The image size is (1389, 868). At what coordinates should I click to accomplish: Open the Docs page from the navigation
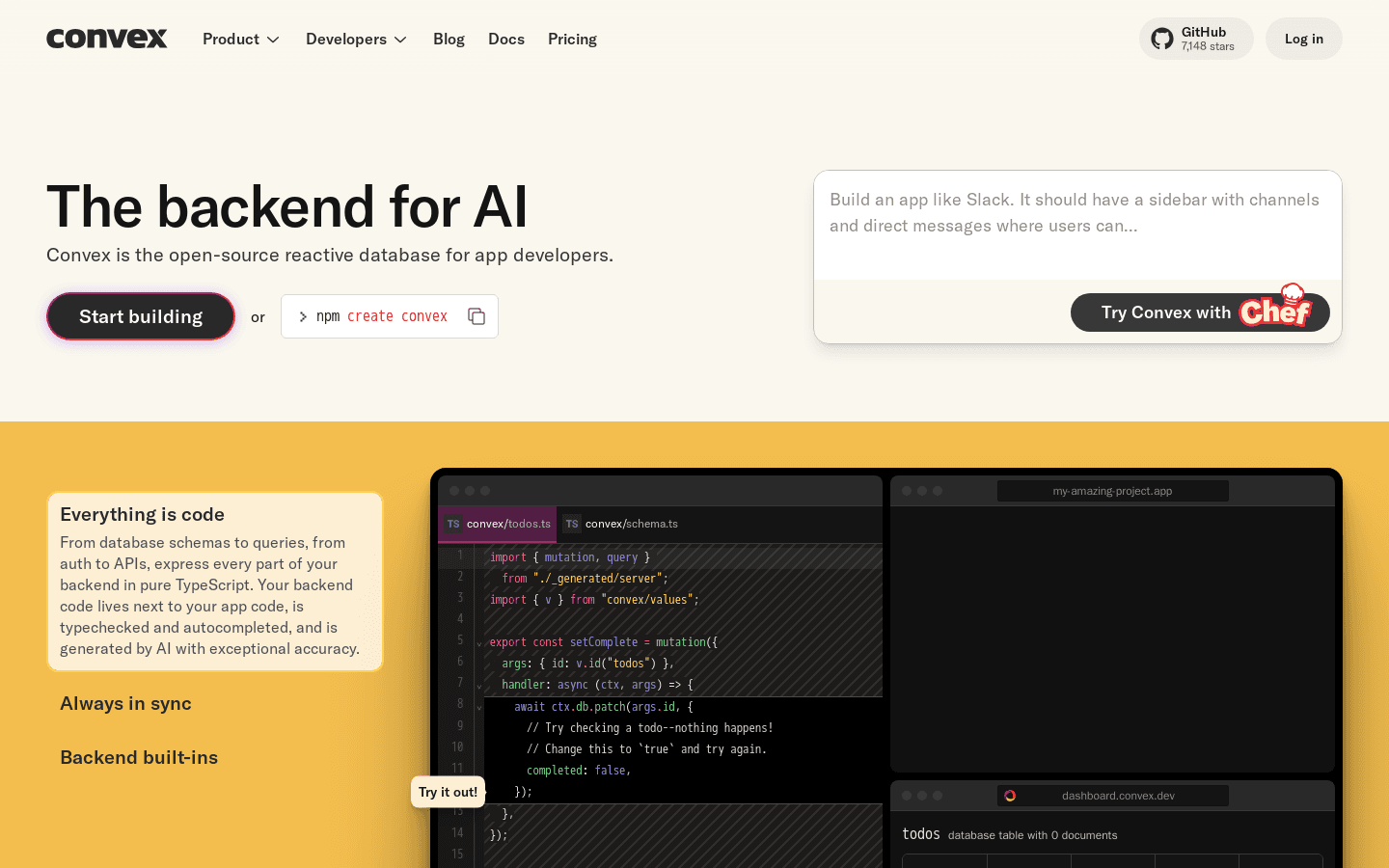(506, 39)
